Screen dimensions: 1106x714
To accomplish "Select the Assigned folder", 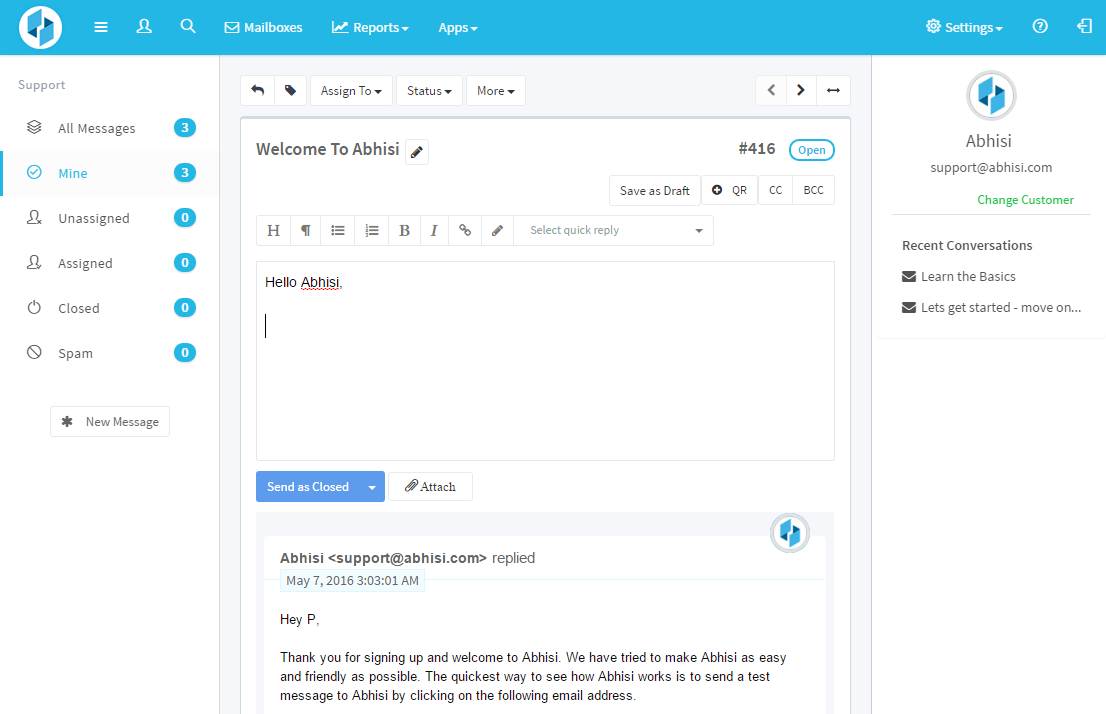I will pos(110,263).
